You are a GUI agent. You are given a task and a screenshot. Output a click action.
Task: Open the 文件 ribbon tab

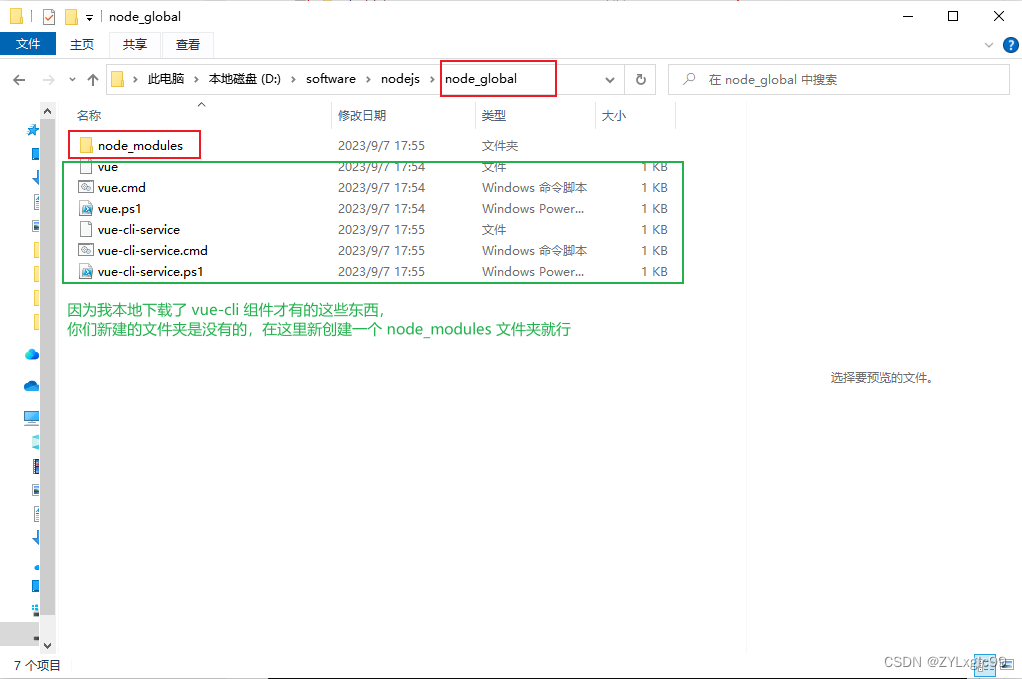tap(28, 44)
